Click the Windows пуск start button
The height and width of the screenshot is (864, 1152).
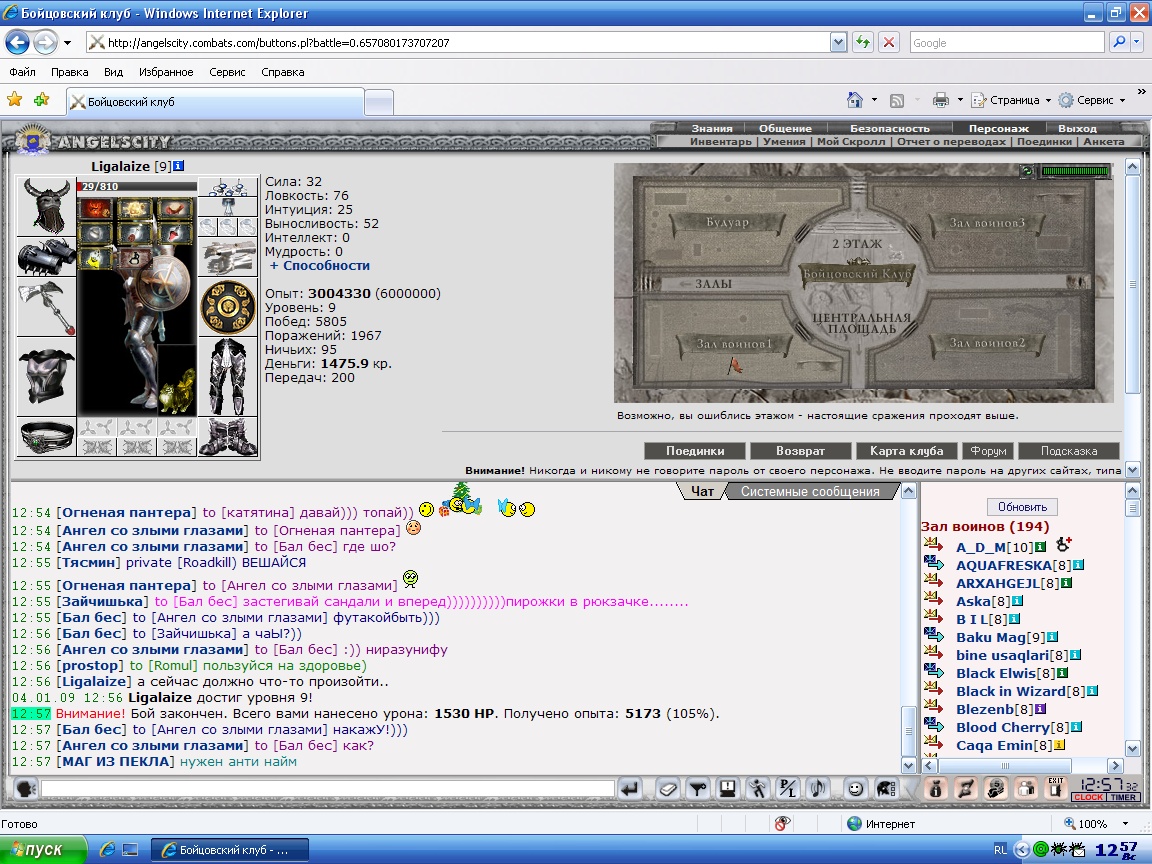(43, 849)
